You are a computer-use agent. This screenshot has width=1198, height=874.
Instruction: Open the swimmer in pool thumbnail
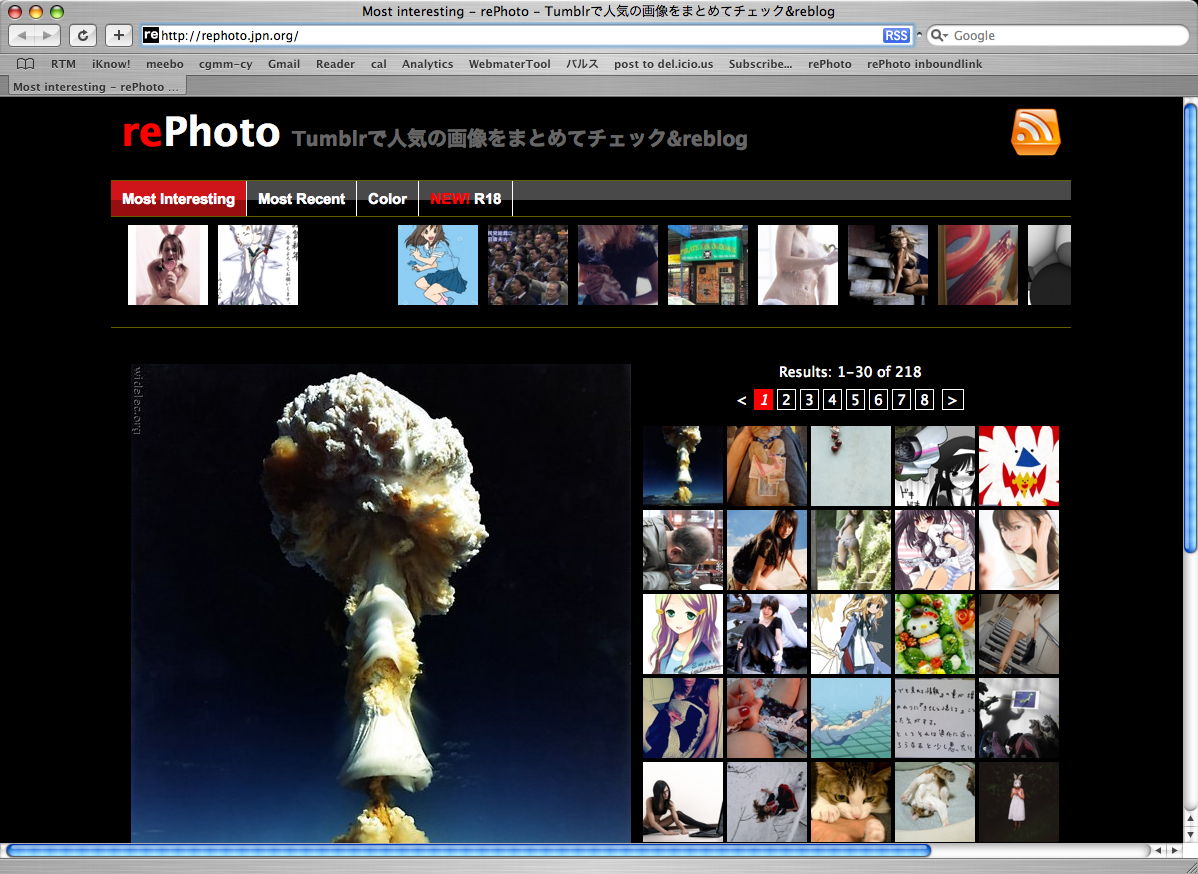[x=851, y=718]
